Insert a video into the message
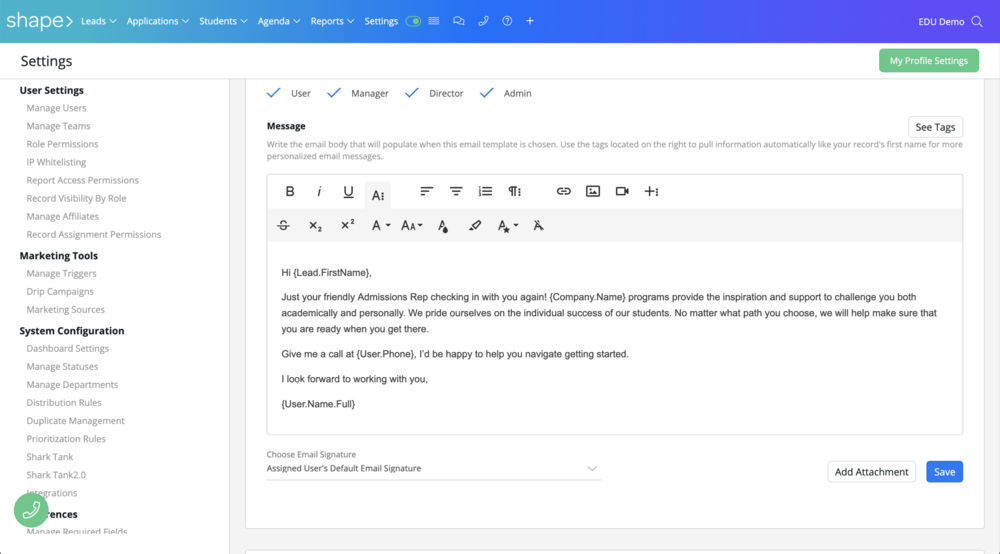This screenshot has height=554, width=1000. click(x=622, y=191)
